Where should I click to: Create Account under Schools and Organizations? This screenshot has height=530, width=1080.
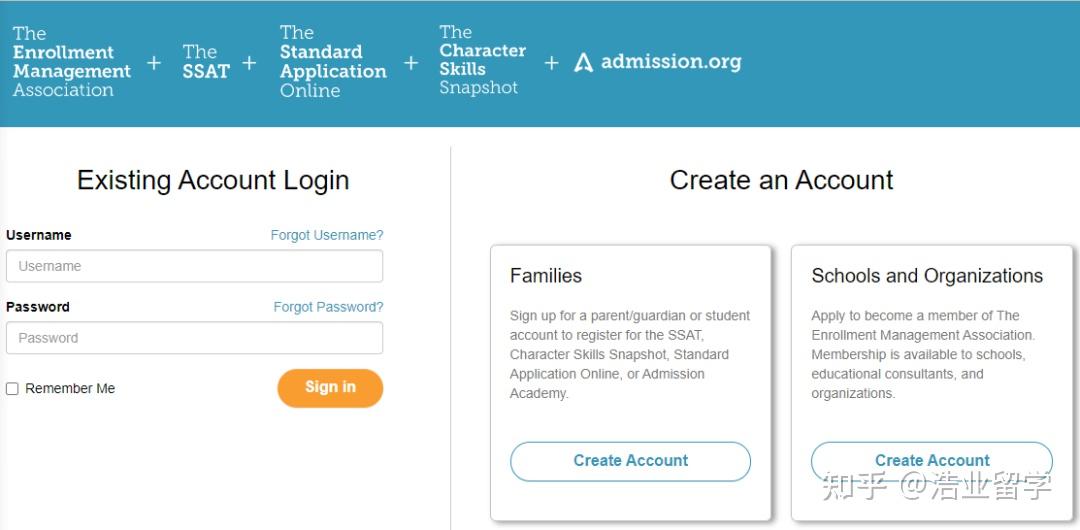coord(932,460)
